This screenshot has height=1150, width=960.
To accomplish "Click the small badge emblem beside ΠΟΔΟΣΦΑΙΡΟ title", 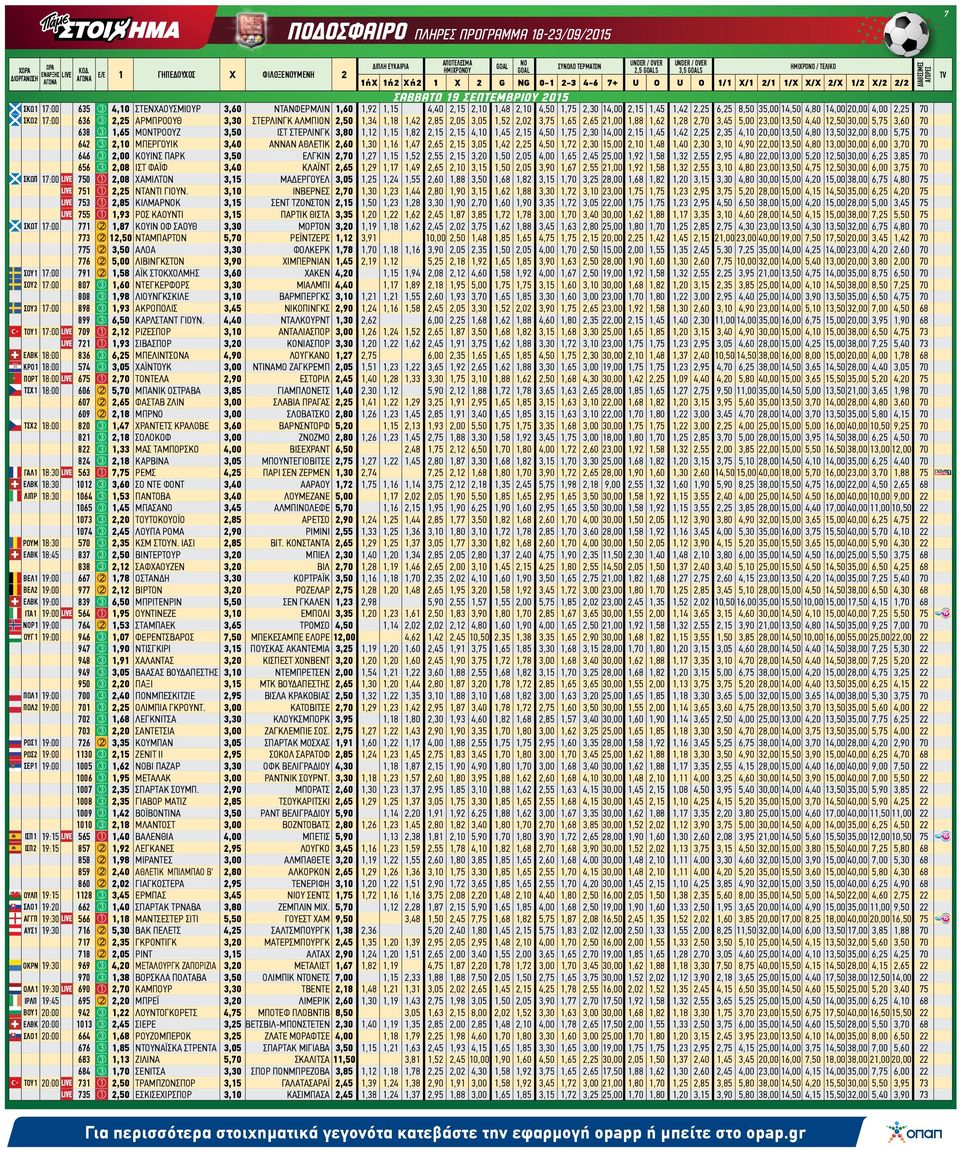I will pos(250,30).
